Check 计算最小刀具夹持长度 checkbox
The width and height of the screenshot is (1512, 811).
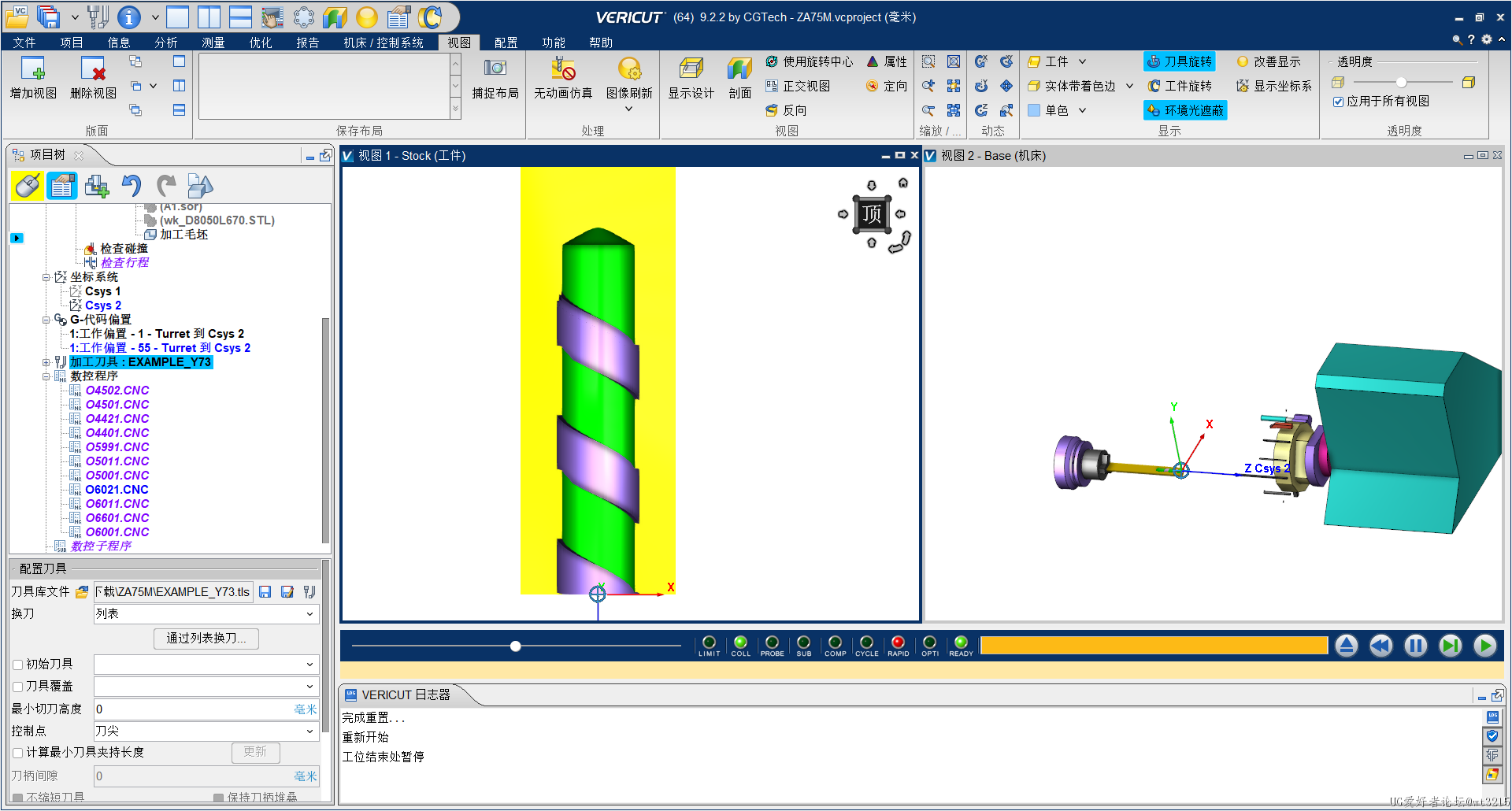(18, 753)
